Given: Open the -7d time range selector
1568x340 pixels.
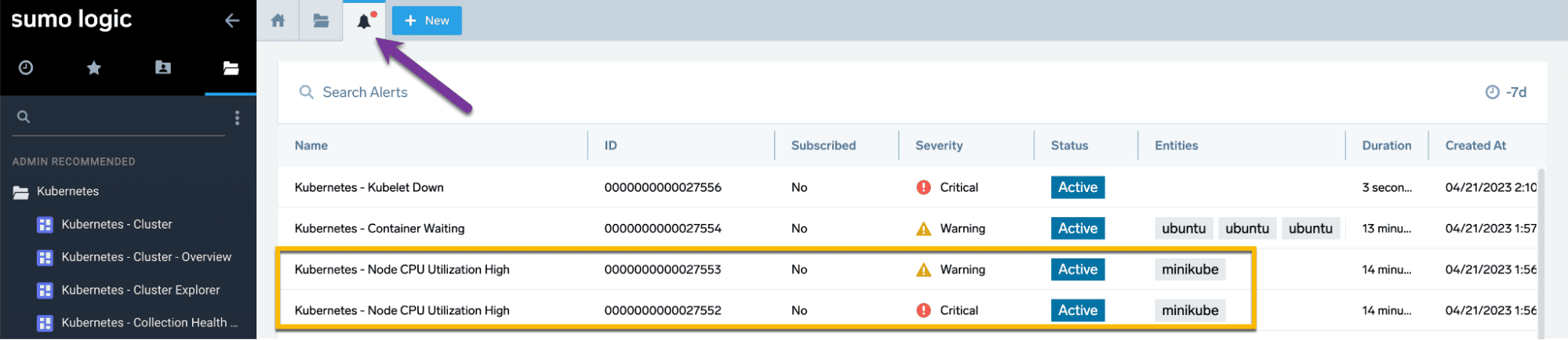Looking at the screenshot, I should [x=1506, y=92].
